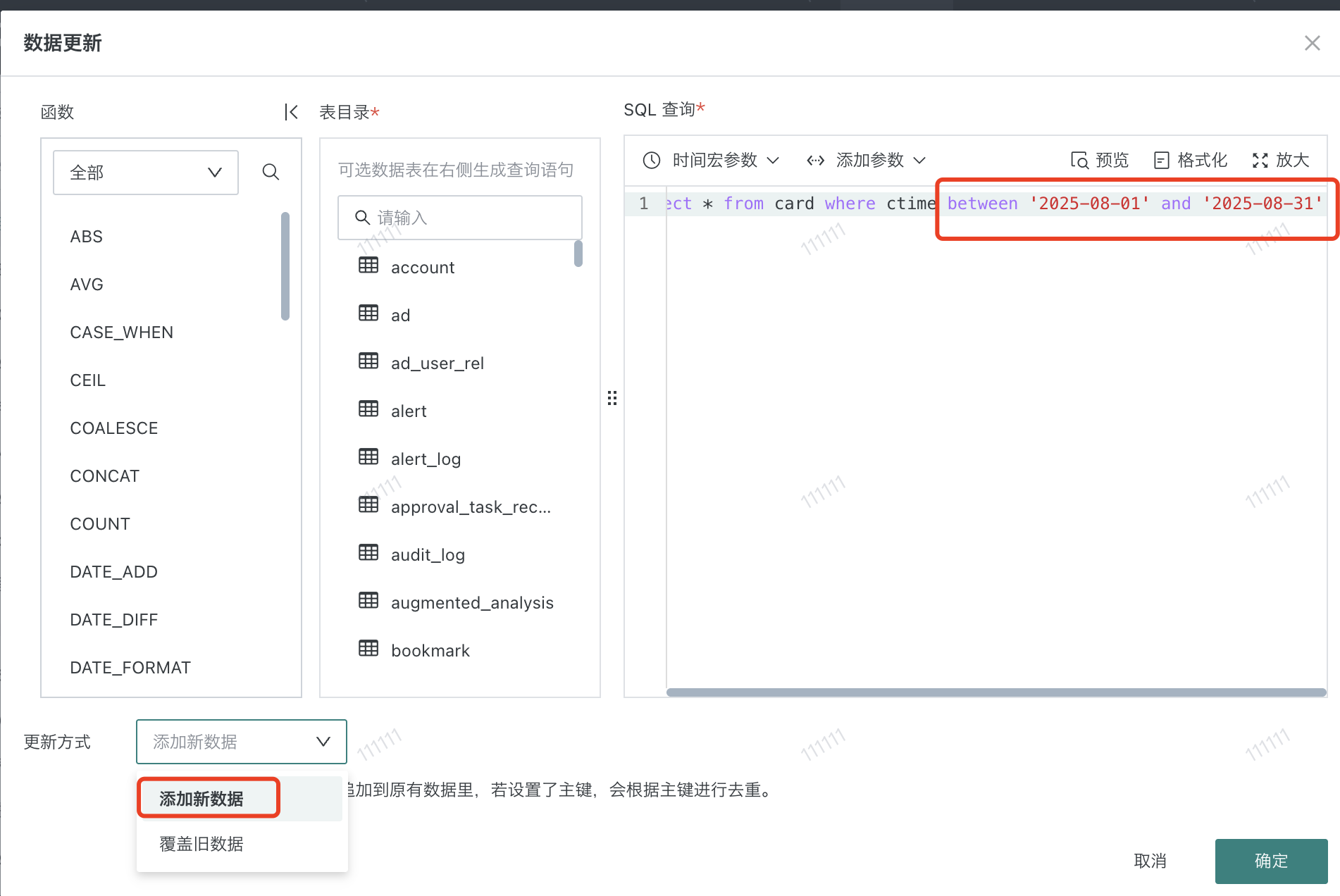Click the bookmark table icon
1340x896 pixels.
pyautogui.click(x=368, y=649)
